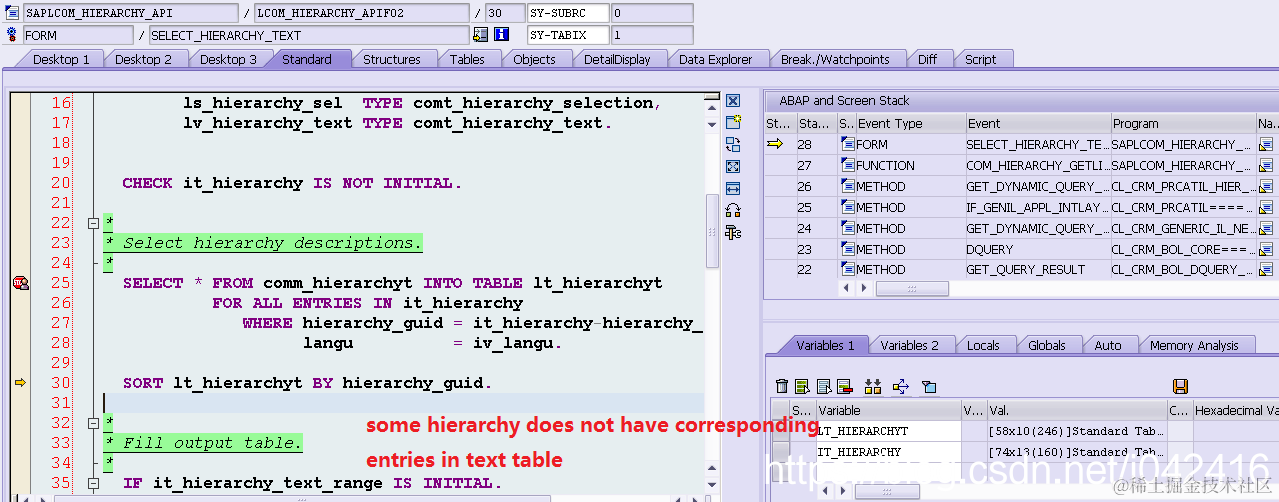Click the services-of-tool icon with orange squares
Viewport: 1279px width, 502px height.
click(733, 210)
